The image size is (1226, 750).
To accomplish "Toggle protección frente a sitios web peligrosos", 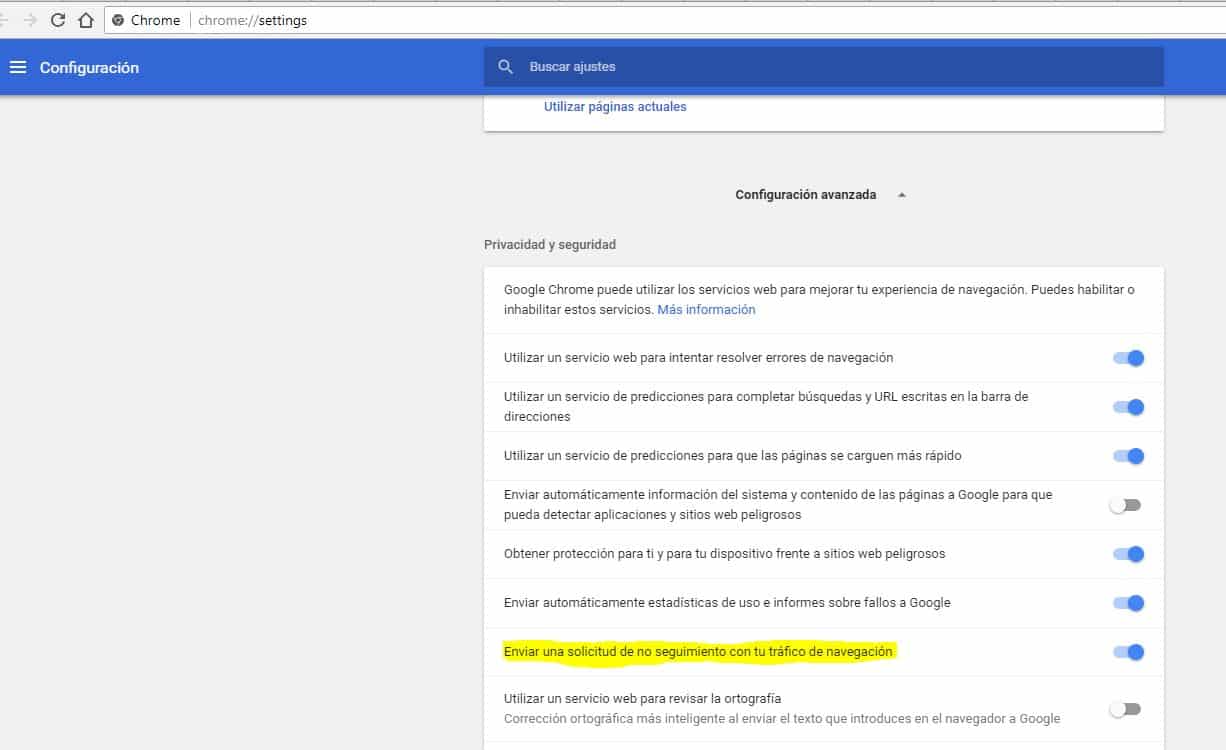I will (1128, 554).
